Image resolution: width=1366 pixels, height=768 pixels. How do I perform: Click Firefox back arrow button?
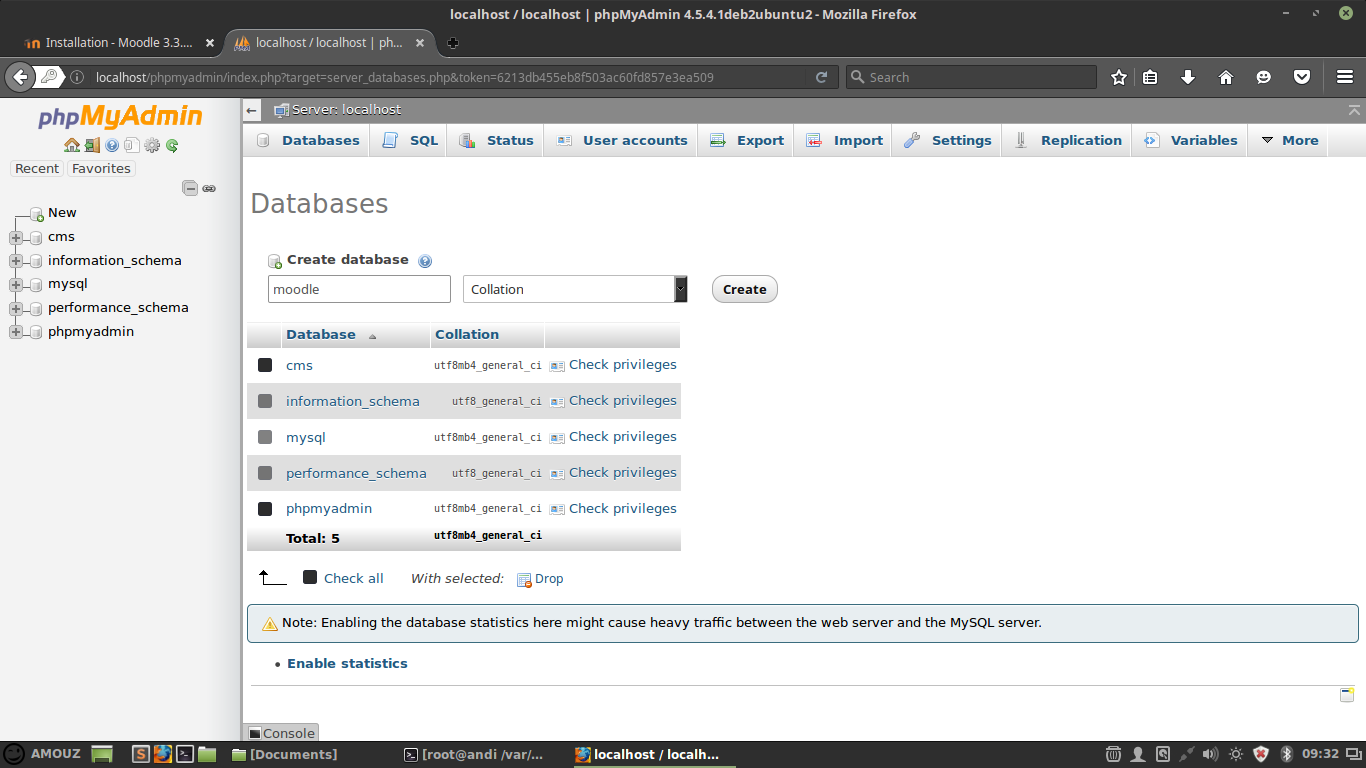pyautogui.click(x=19, y=77)
